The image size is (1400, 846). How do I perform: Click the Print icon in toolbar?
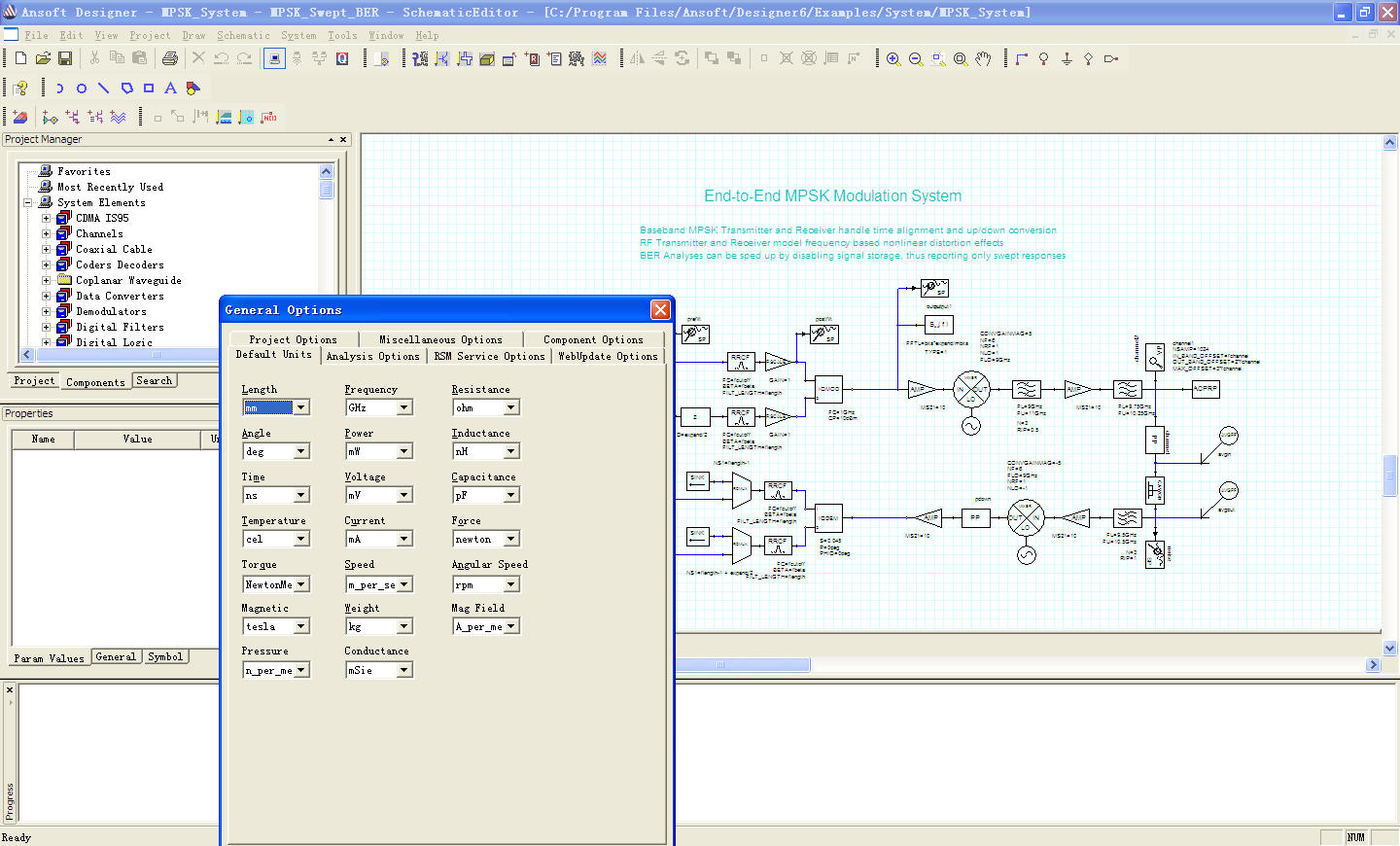click(170, 58)
